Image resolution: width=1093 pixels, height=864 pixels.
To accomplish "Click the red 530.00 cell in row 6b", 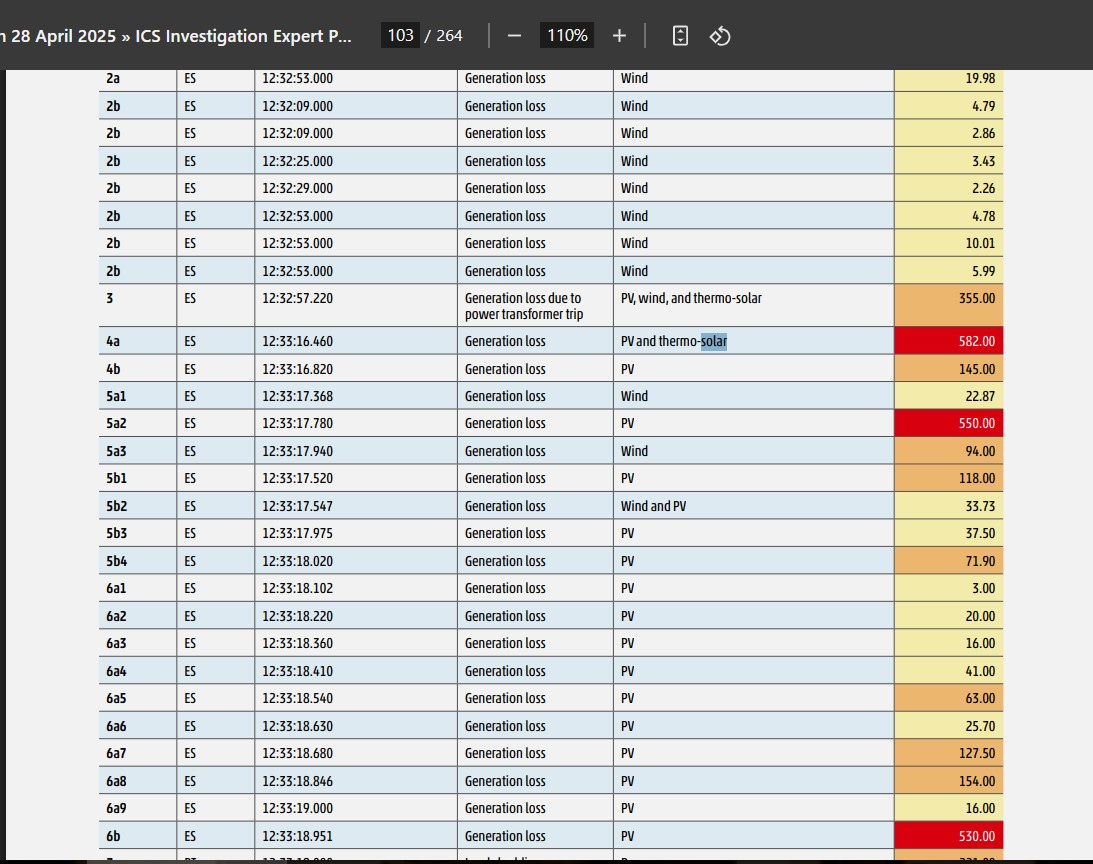I will point(949,835).
